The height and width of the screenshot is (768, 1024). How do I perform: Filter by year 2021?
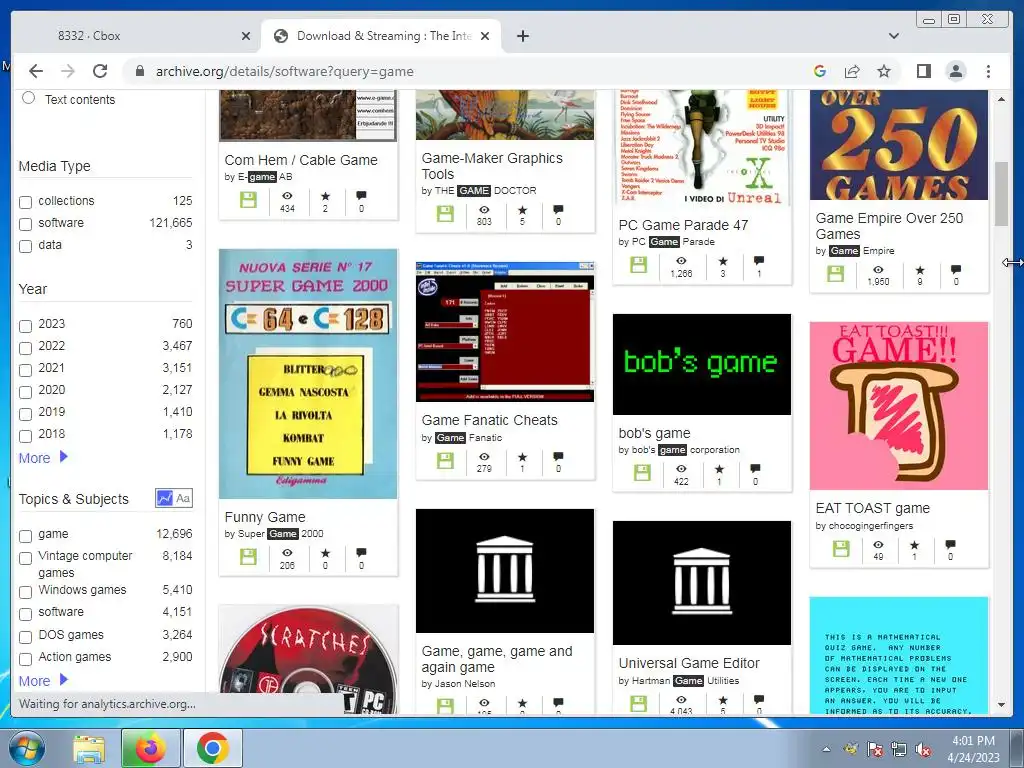25,370
